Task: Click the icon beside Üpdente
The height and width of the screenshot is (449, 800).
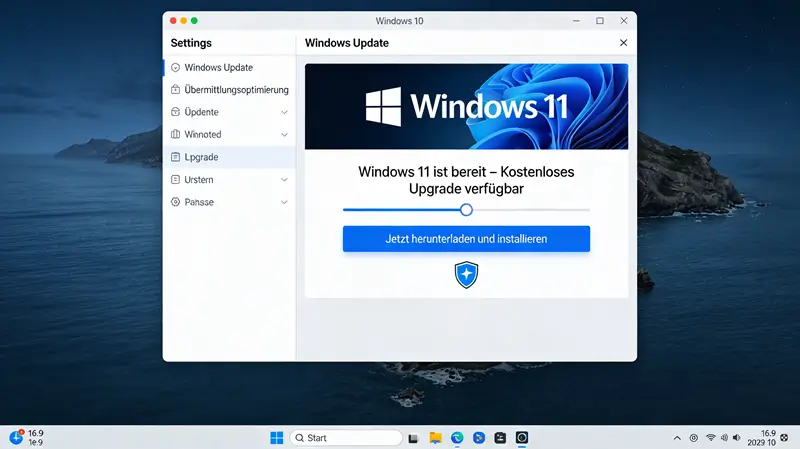Action: pos(176,112)
